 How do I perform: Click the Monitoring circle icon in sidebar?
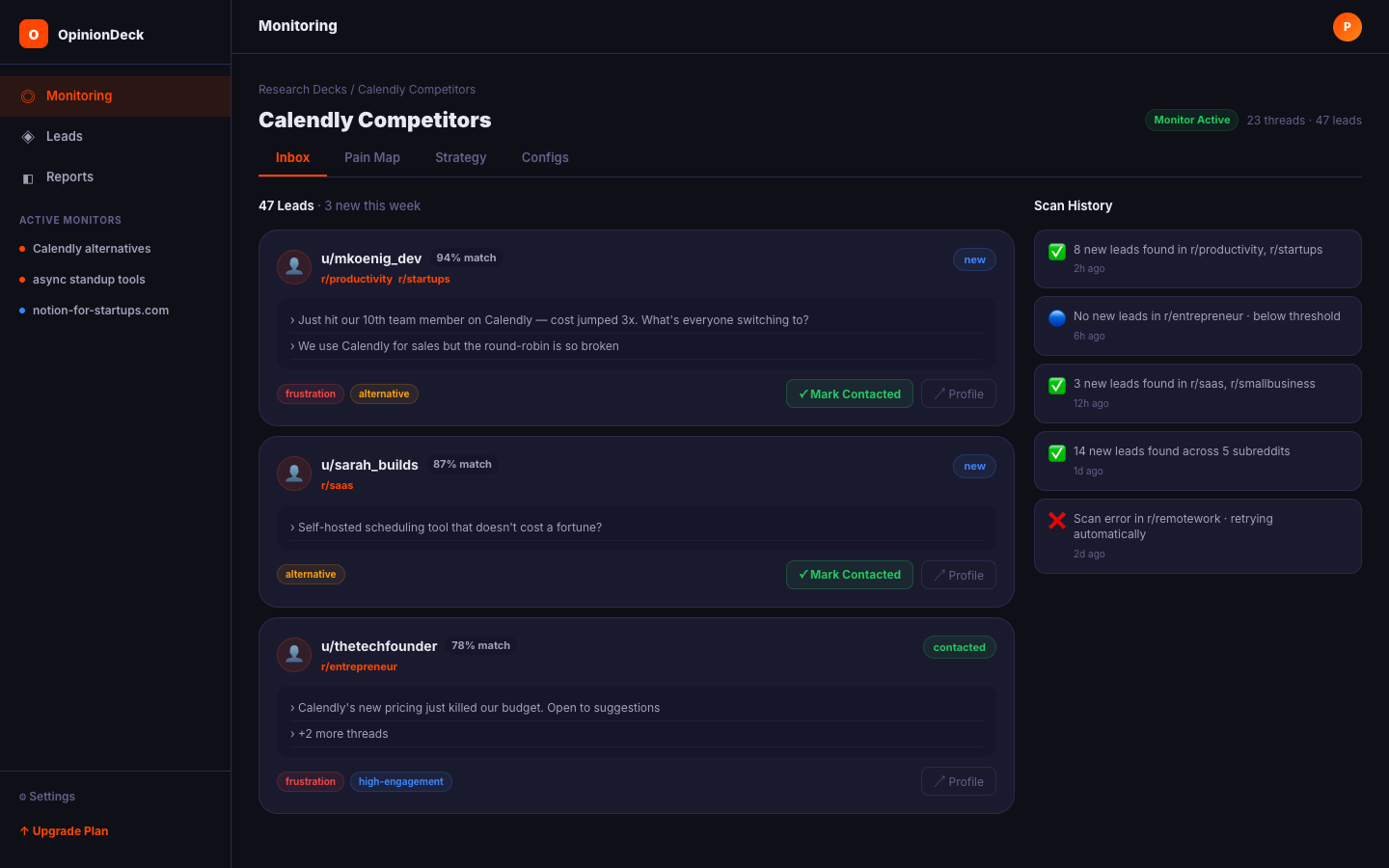point(28,96)
